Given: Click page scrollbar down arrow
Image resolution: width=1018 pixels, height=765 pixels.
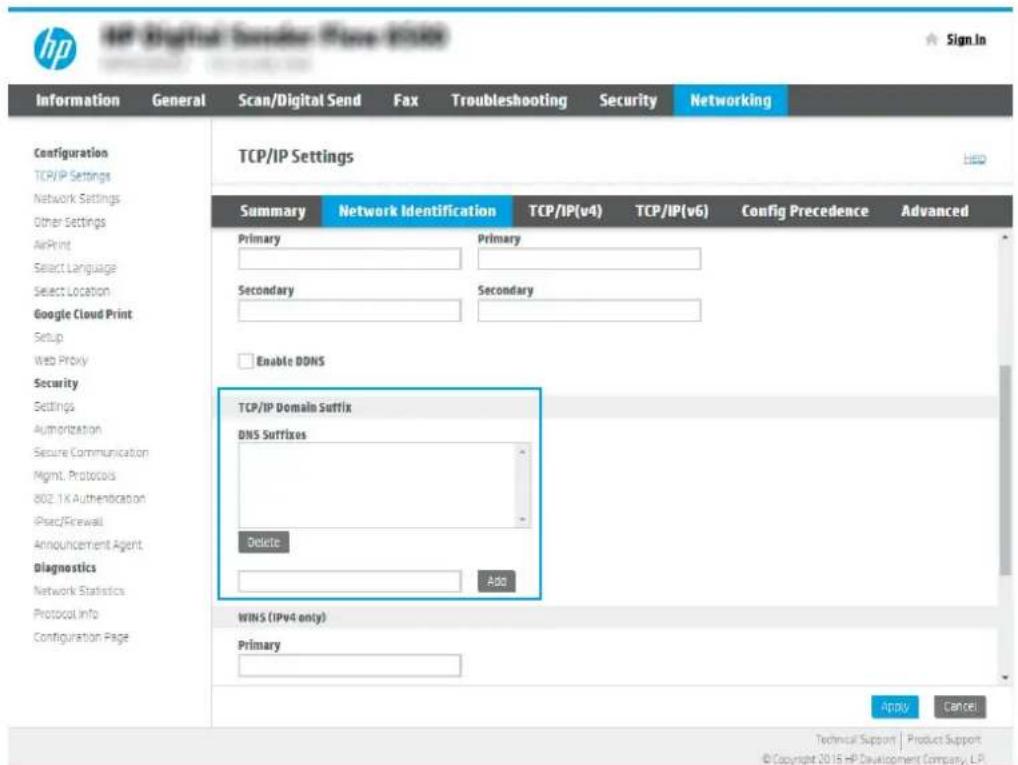Looking at the screenshot, I should click(1005, 677).
